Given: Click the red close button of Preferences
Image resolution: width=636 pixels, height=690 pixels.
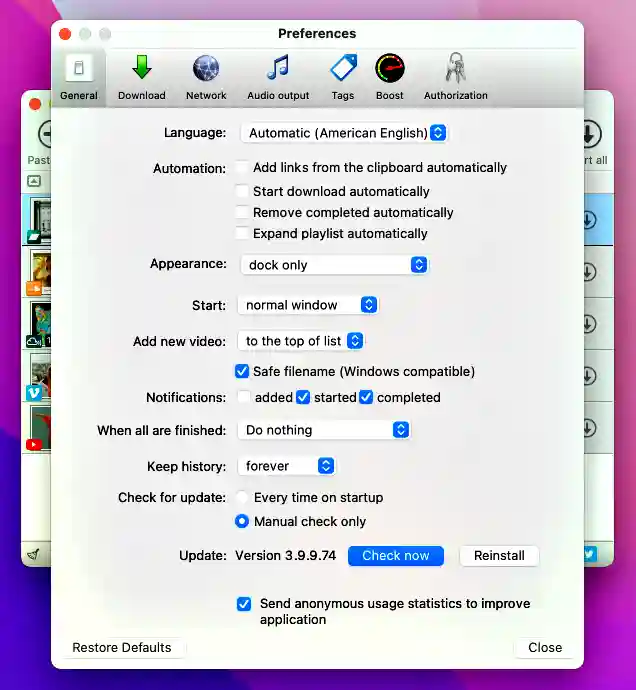Looking at the screenshot, I should pyautogui.click(x=65, y=34).
